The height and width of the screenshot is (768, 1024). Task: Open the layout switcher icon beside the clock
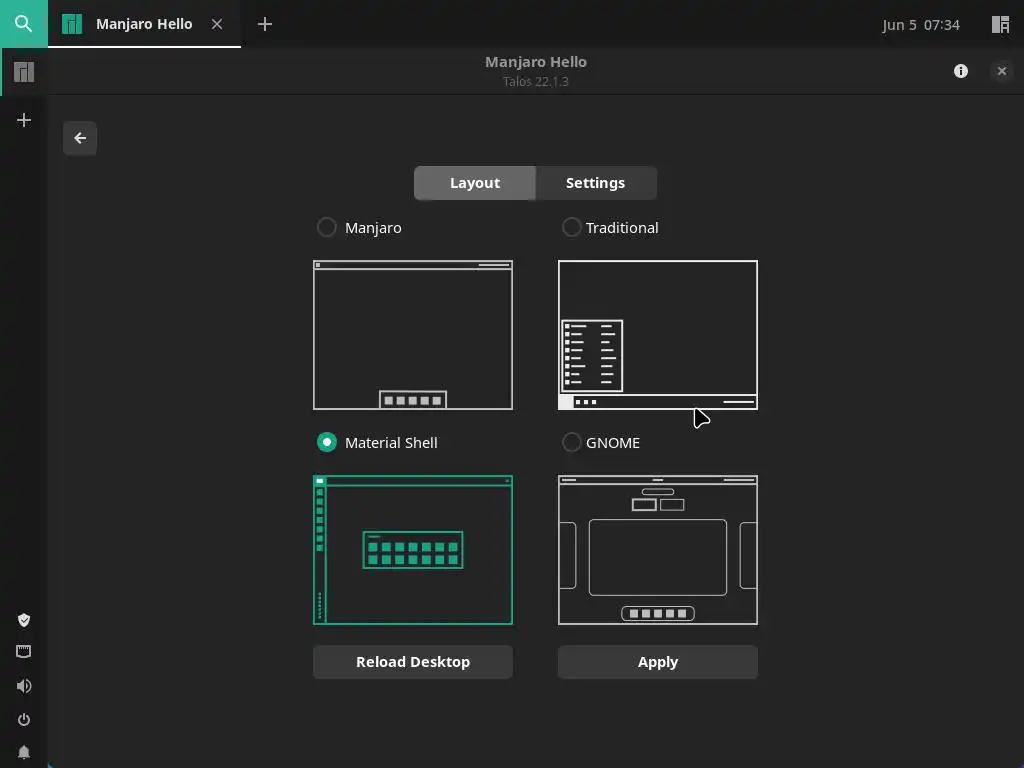click(x=1000, y=24)
